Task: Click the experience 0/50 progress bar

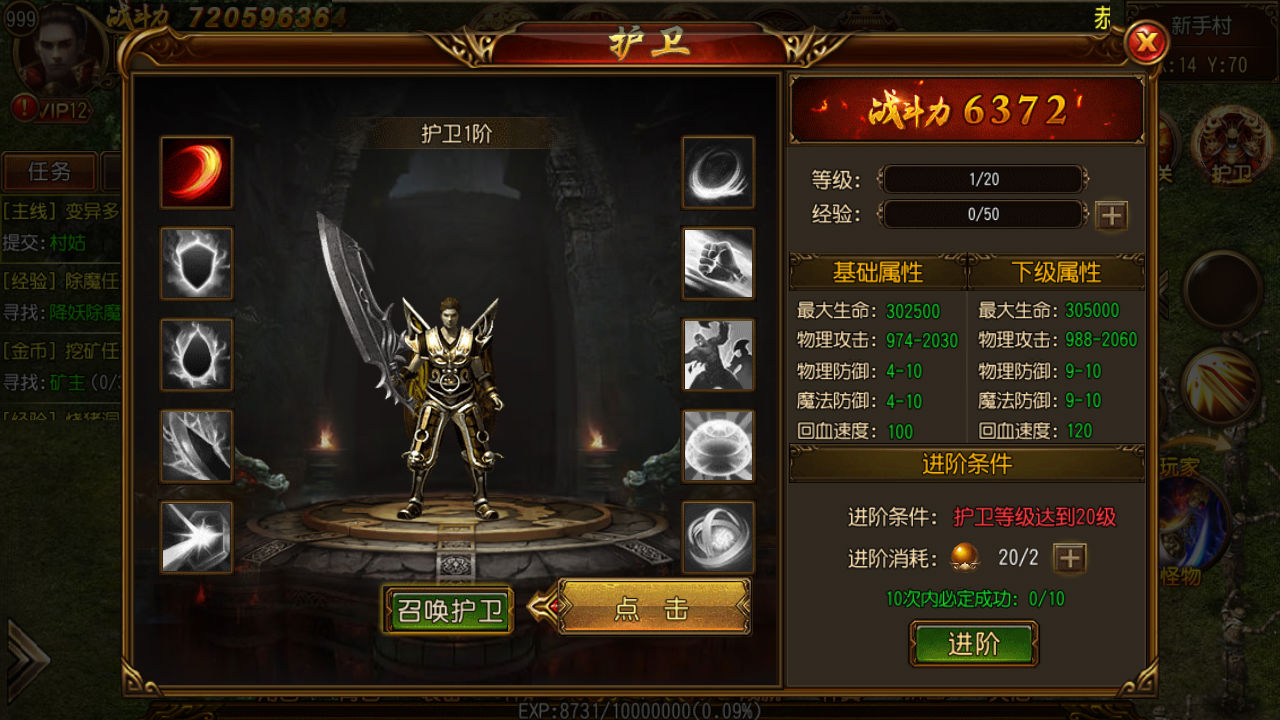Action: click(983, 214)
